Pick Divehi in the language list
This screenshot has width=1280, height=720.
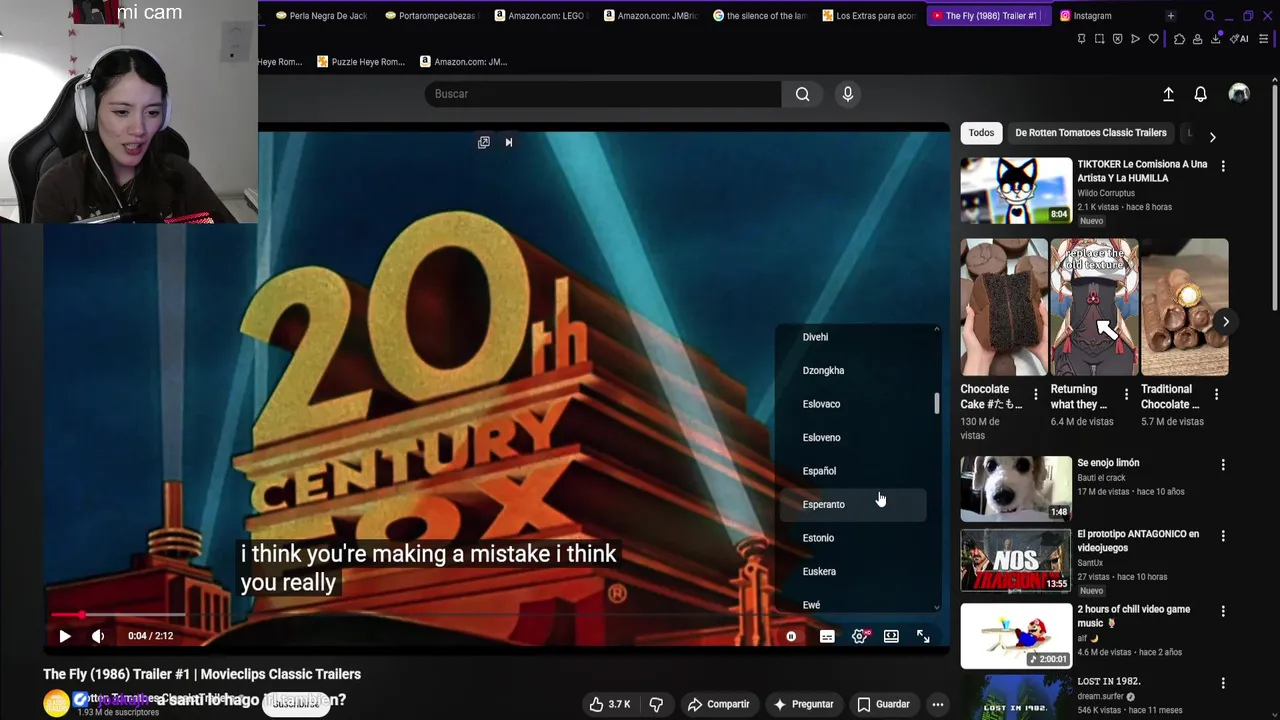pyautogui.click(x=853, y=337)
